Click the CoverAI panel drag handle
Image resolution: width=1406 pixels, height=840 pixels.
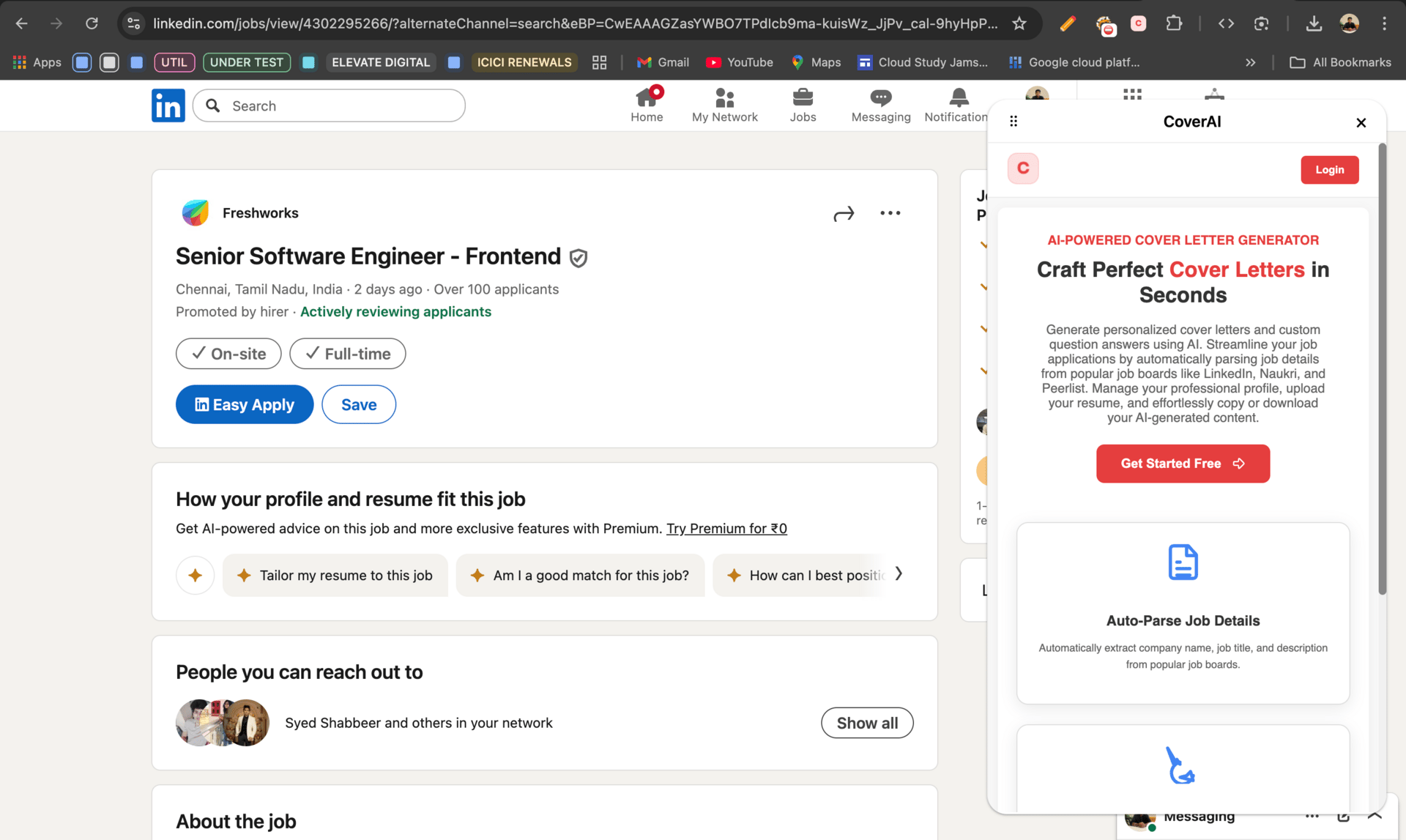coord(1013,122)
